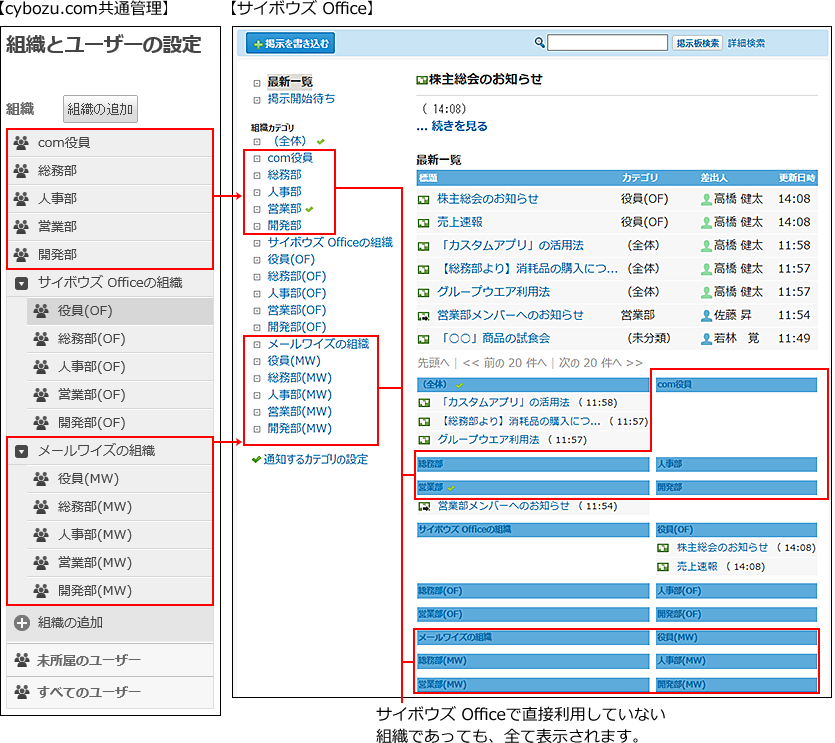Click the group icon next to 人事部 in the left panel

tap(21, 199)
